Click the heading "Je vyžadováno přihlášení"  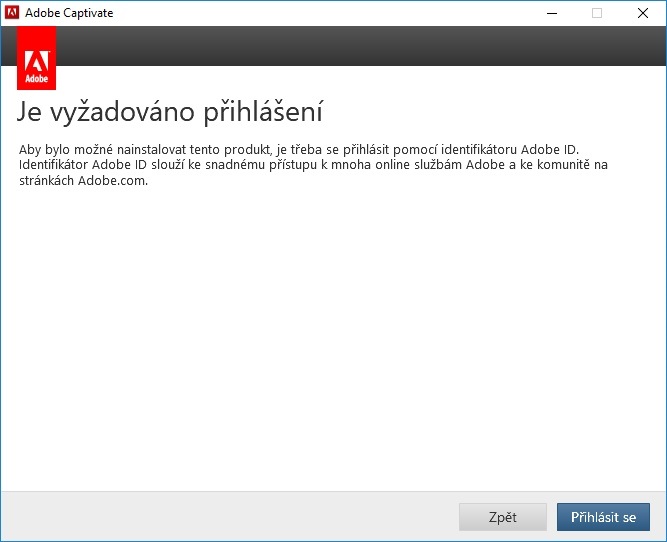[170, 111]
